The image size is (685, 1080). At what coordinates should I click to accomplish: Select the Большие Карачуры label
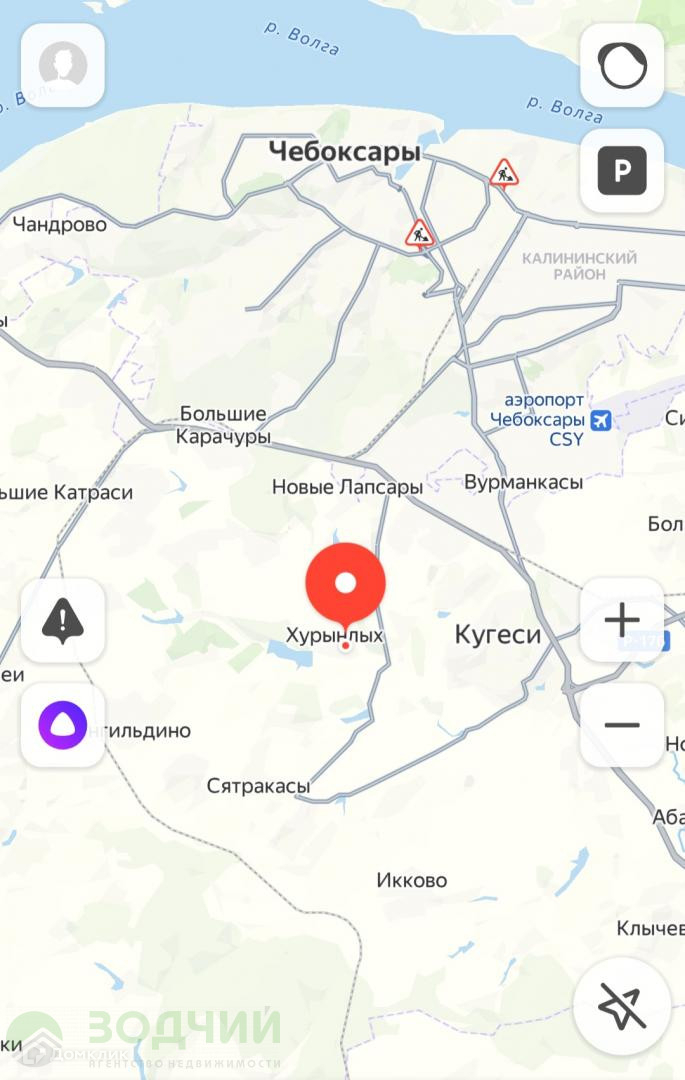point(223,425)
